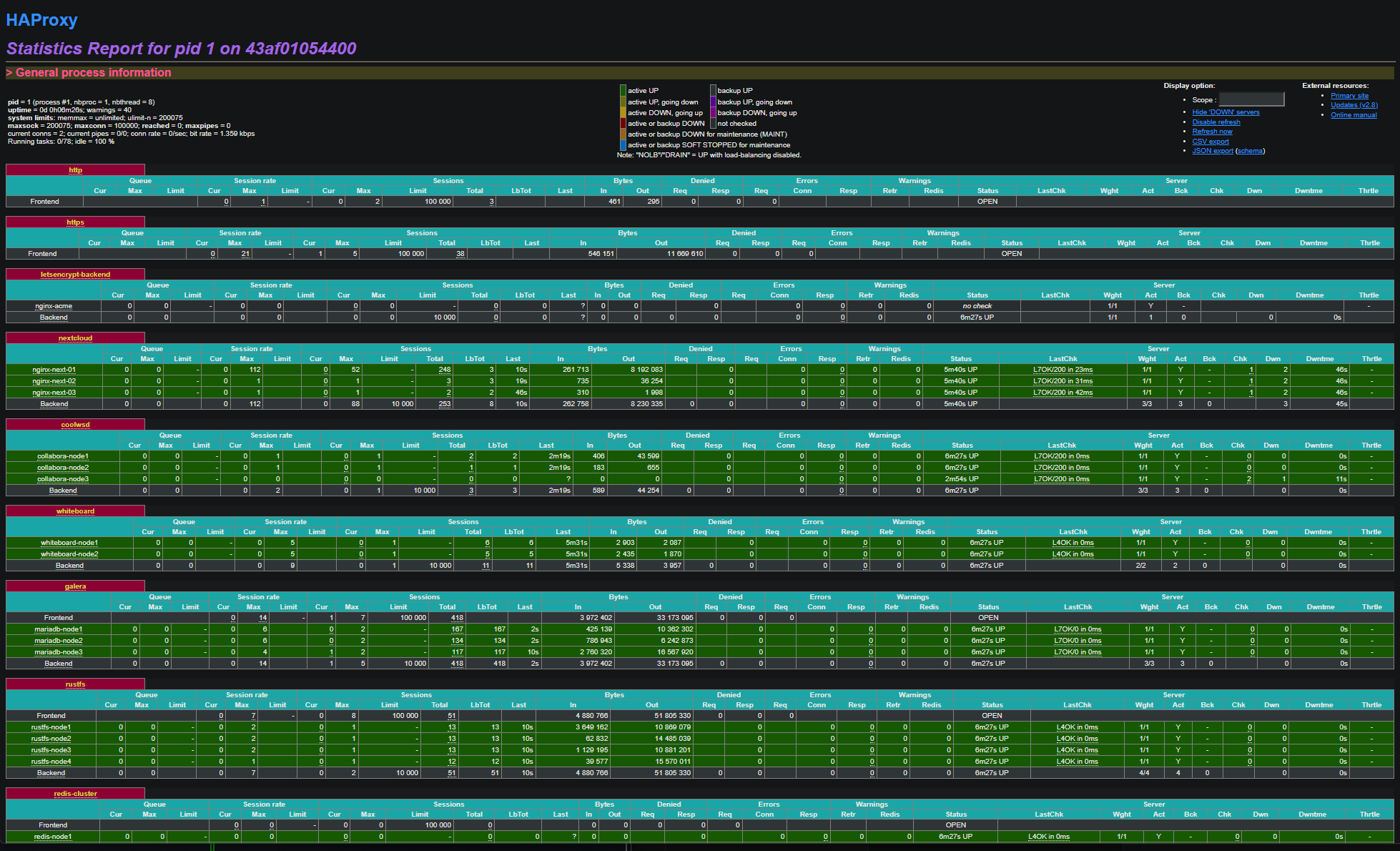Image resolution: width=1400 pixels, height=851 pixels.
Task: Download stats via CSV export link
Action: pyautogui.click(x=1210, y=142)
